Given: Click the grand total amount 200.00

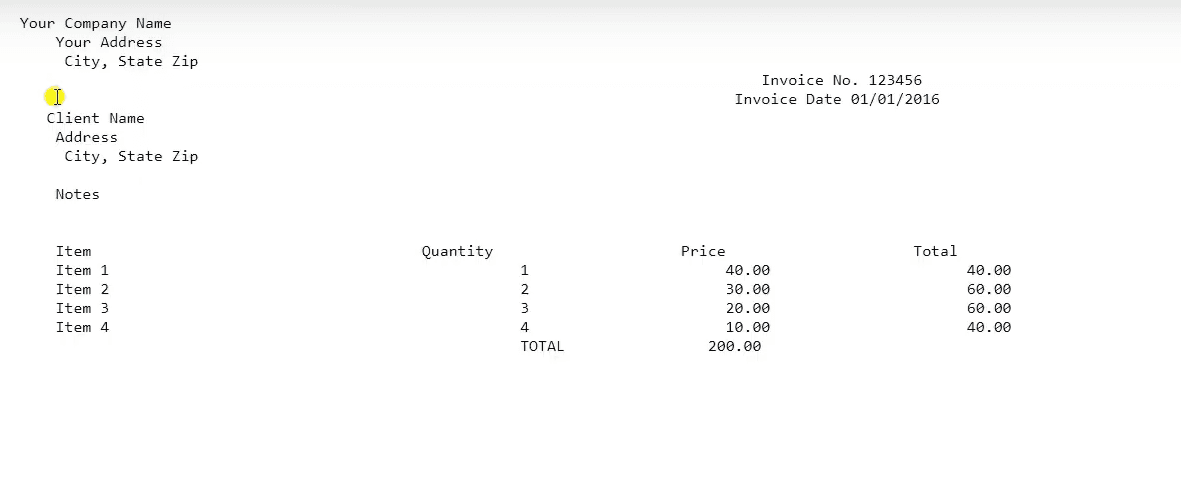Looking at the screenshot, I should (734, 346).
